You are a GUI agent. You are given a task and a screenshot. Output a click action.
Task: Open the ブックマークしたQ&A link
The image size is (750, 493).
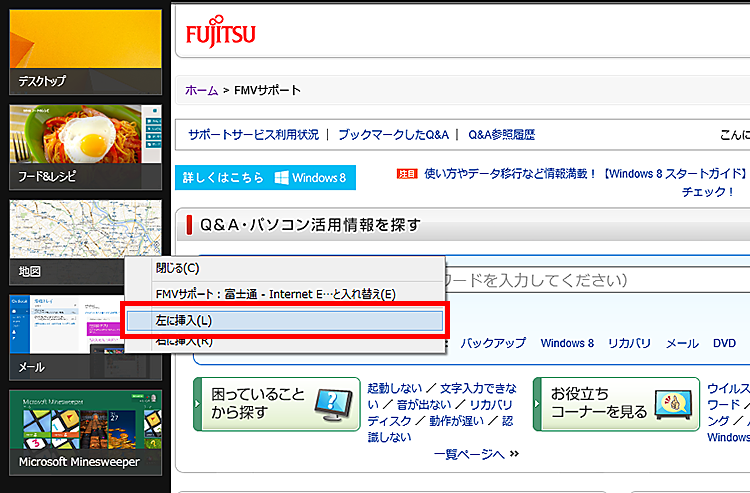coord(392,134)
